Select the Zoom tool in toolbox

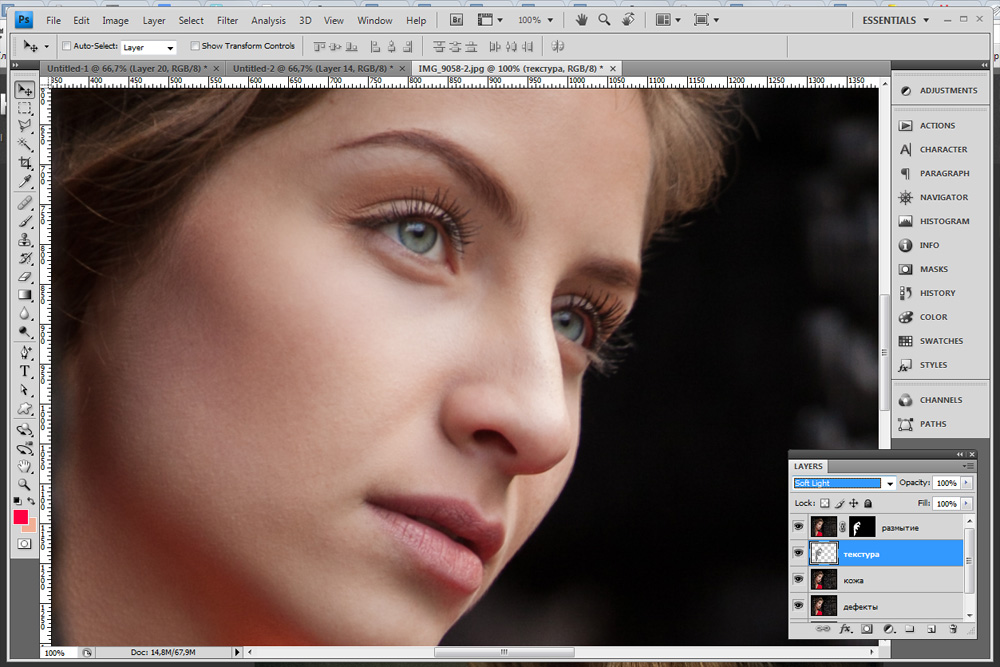(25, 484)
